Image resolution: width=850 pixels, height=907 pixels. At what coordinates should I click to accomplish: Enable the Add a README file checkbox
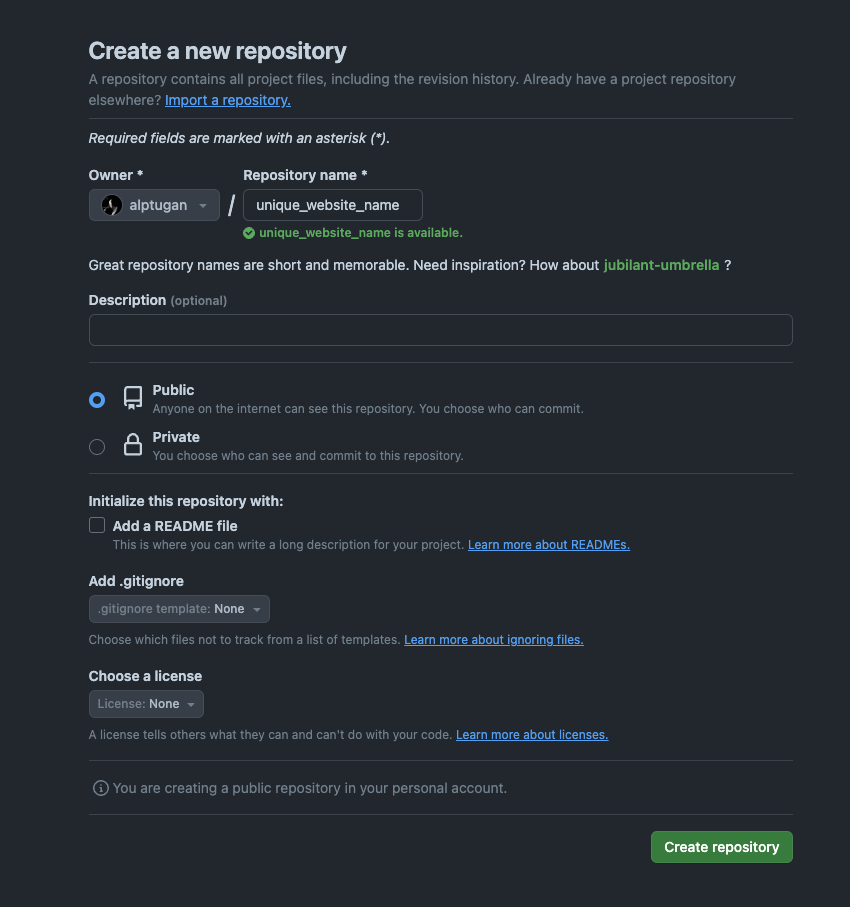point(97,525)
